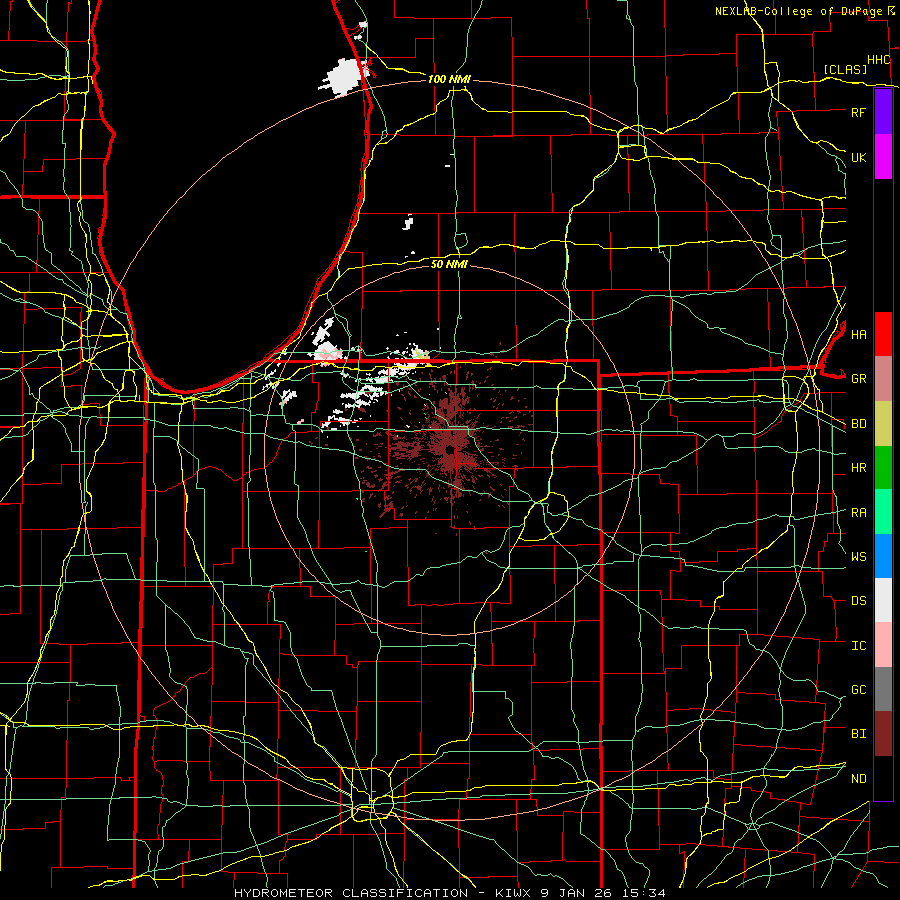Image resolution: width=900 pixels, height=900 pixels.
Task: Click the IC legend label
Action: click(x=858, y=646)
